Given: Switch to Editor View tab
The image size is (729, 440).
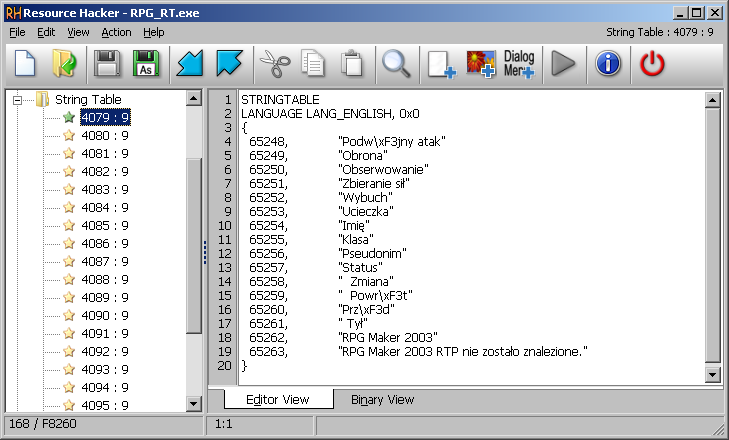Looking at the screenshot, I should (x=278, y=400).
